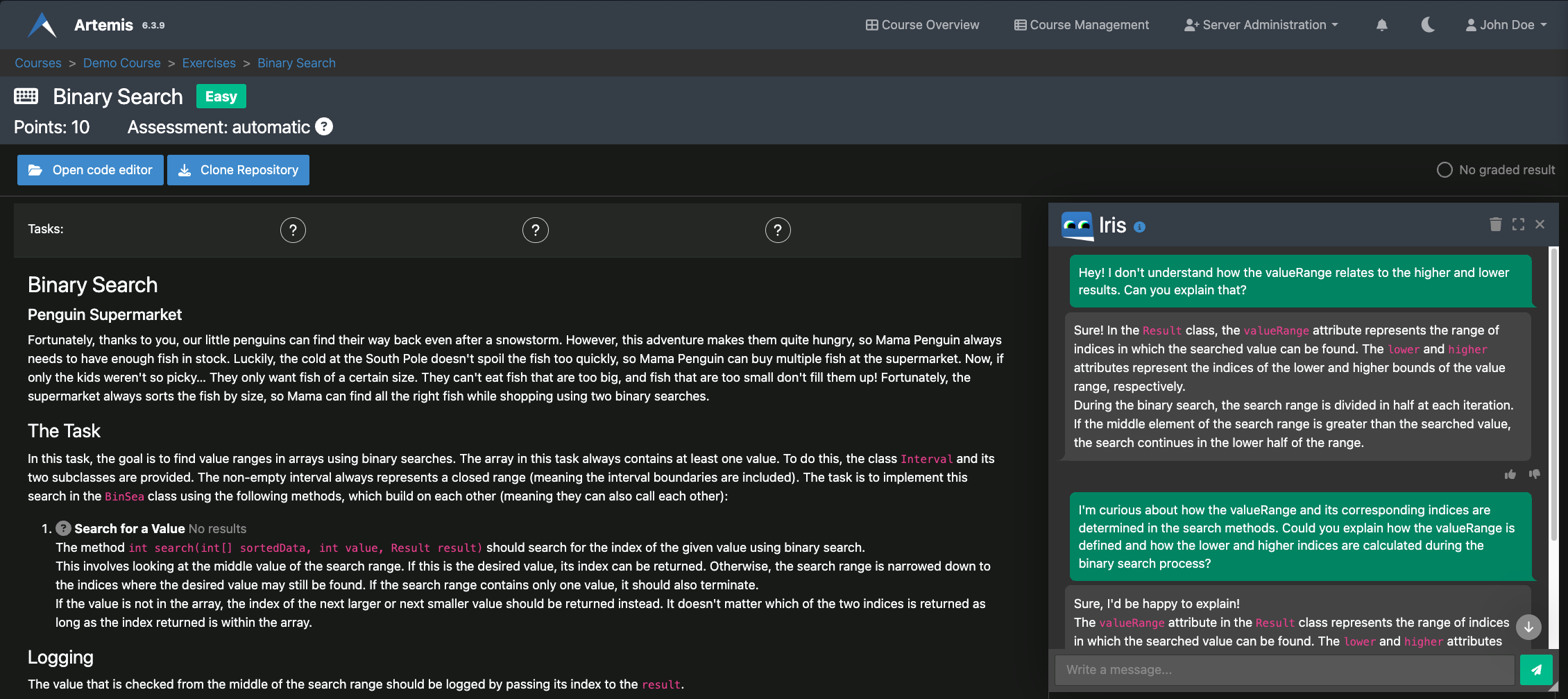This screenshot has width=1568, height=699.
Task: Click 'Search for a Value' task title
Action: coord(130,529)
